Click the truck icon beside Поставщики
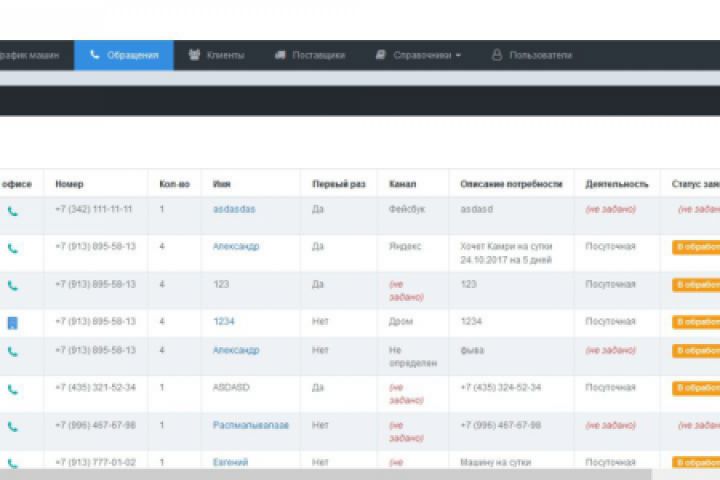Image resolution: width=720 pixels, height=480 pixels. [280, 55]
